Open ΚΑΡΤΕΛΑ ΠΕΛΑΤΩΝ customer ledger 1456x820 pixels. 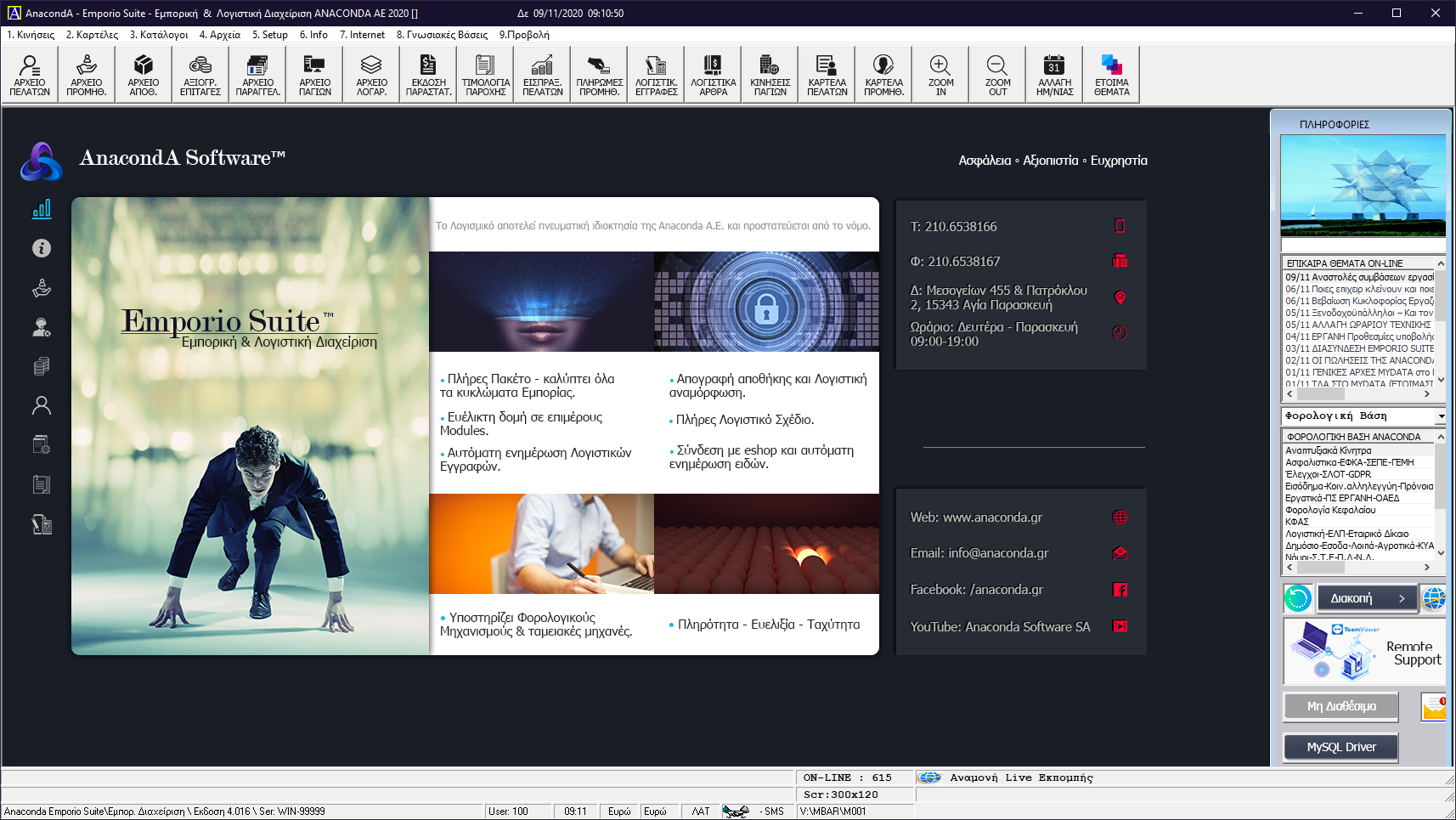[x=827, y=75]
